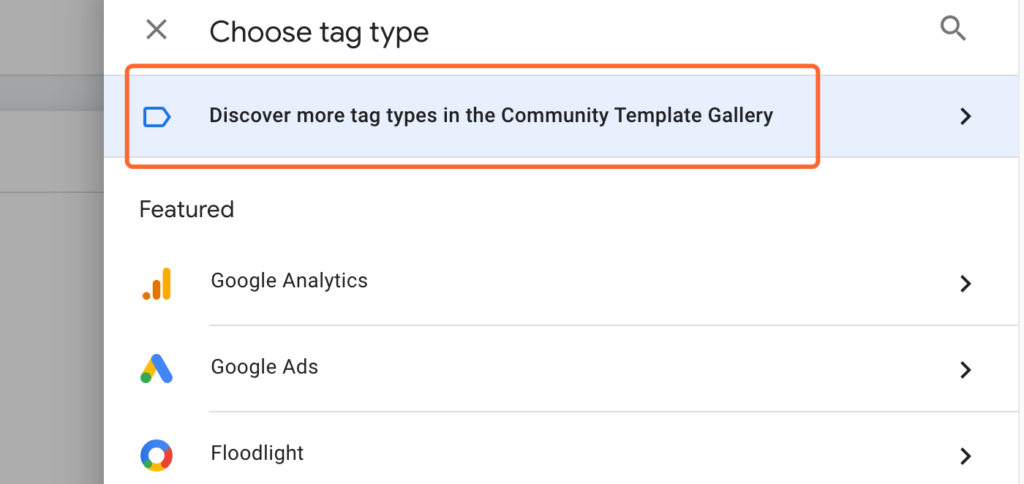Click the Floodlight circular logo
Image resolution: width=1024 pixels, height=484 pixels.
[x=157, y=455]
